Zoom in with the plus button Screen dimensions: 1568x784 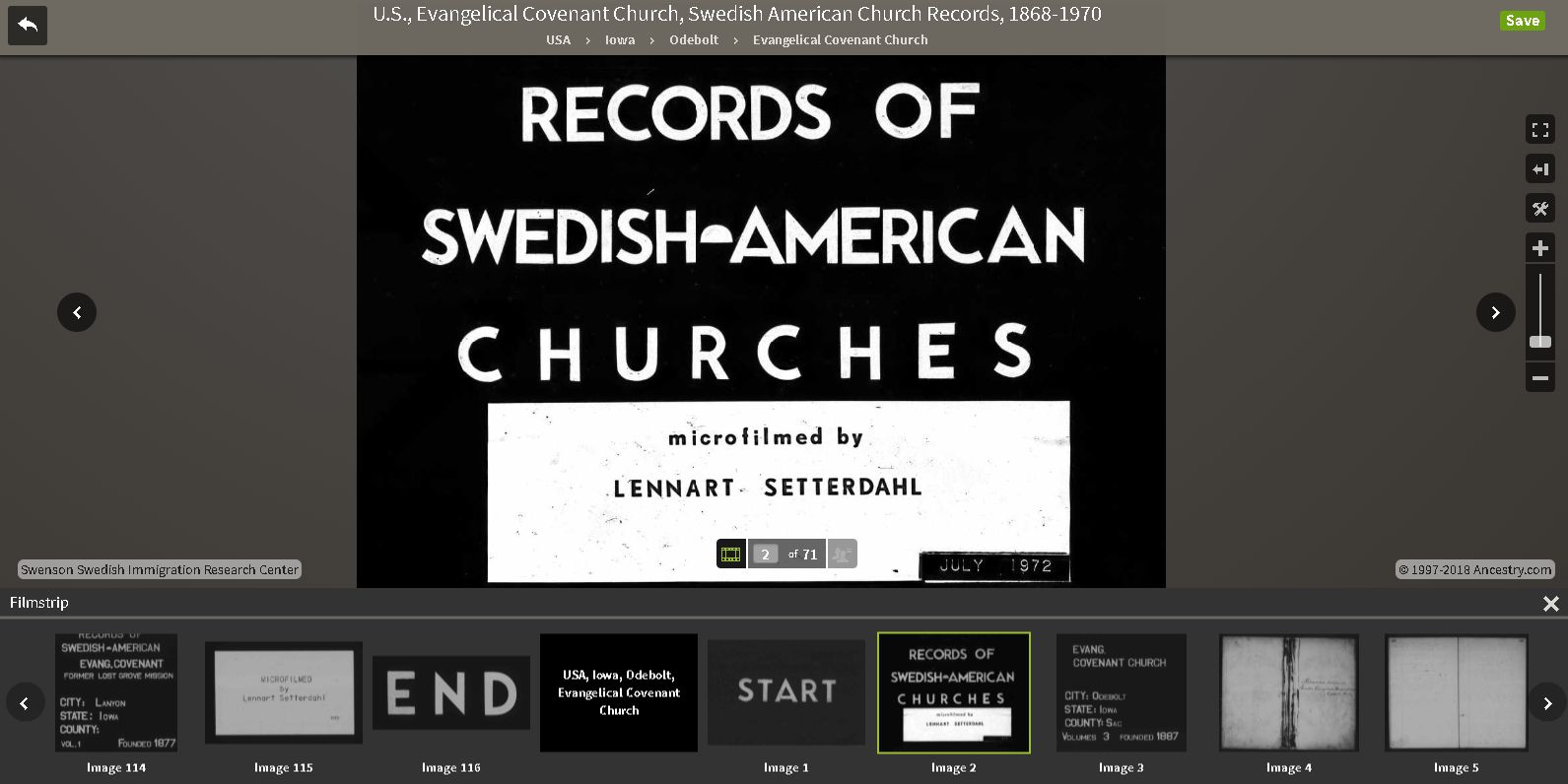coord(1539,247)
